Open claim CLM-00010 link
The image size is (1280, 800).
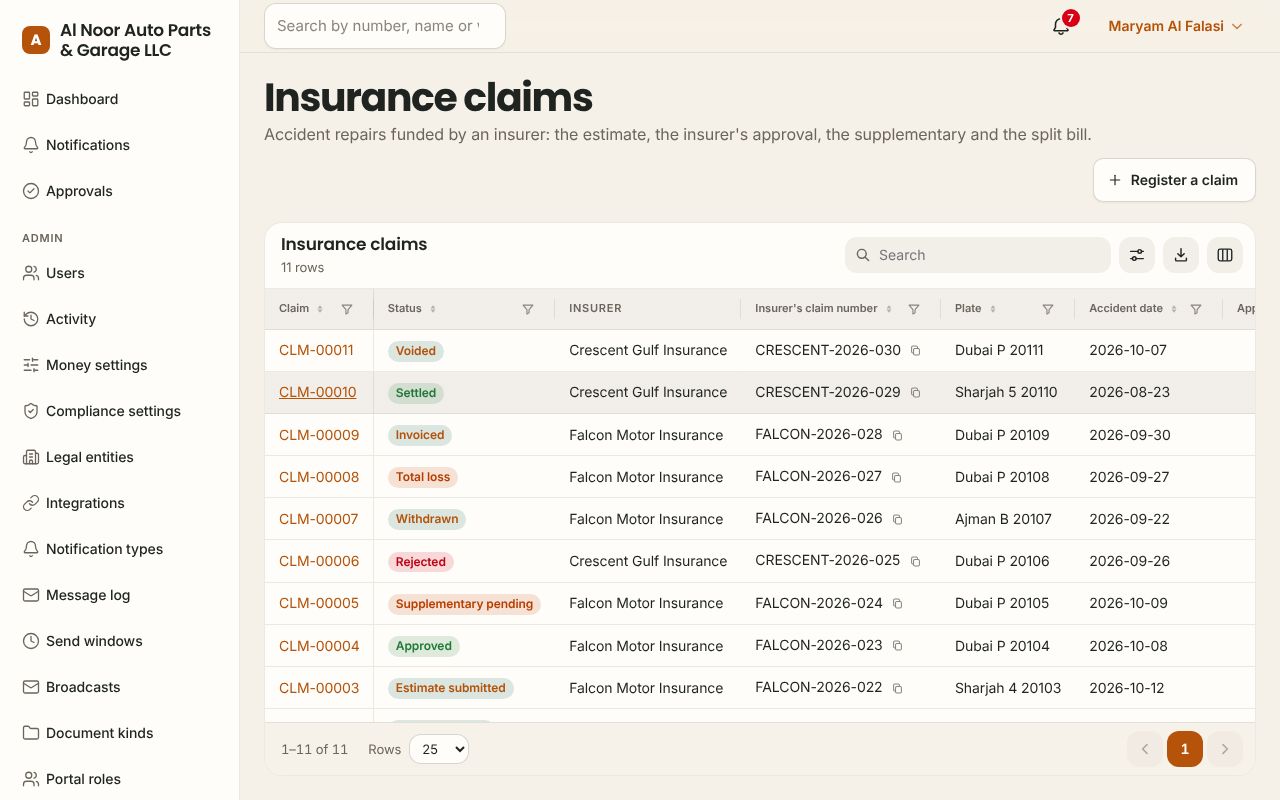(x=317, y=392)
